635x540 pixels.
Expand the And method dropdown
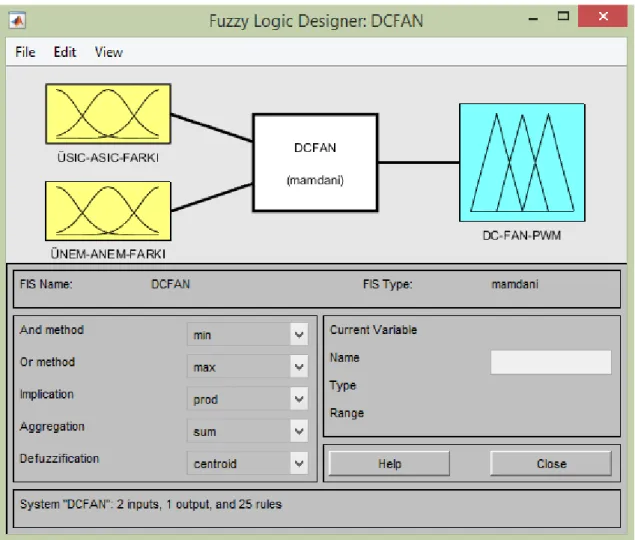[x=247, y=335]
